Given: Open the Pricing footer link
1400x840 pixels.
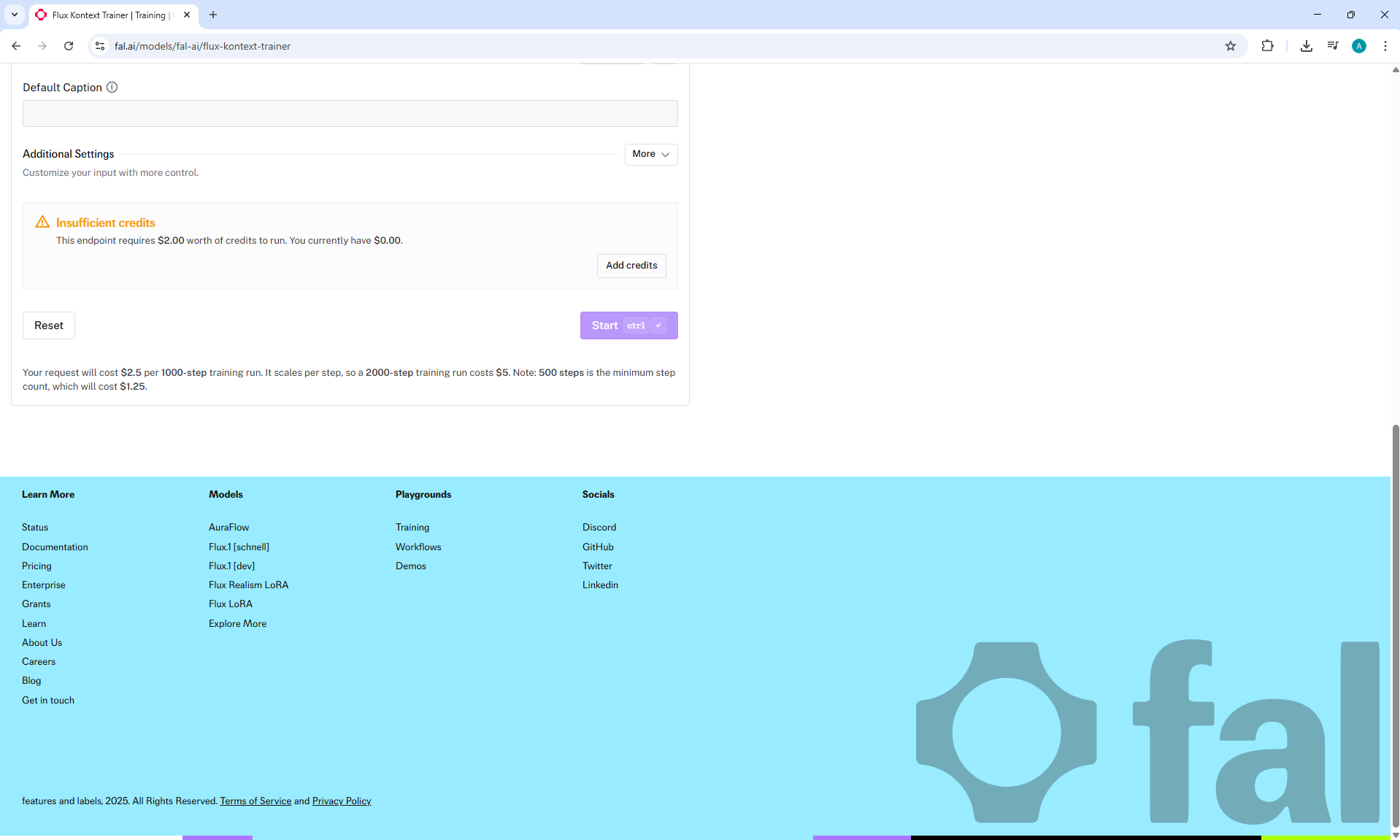Looking at the screenshot, I should (x=36, y=566).
